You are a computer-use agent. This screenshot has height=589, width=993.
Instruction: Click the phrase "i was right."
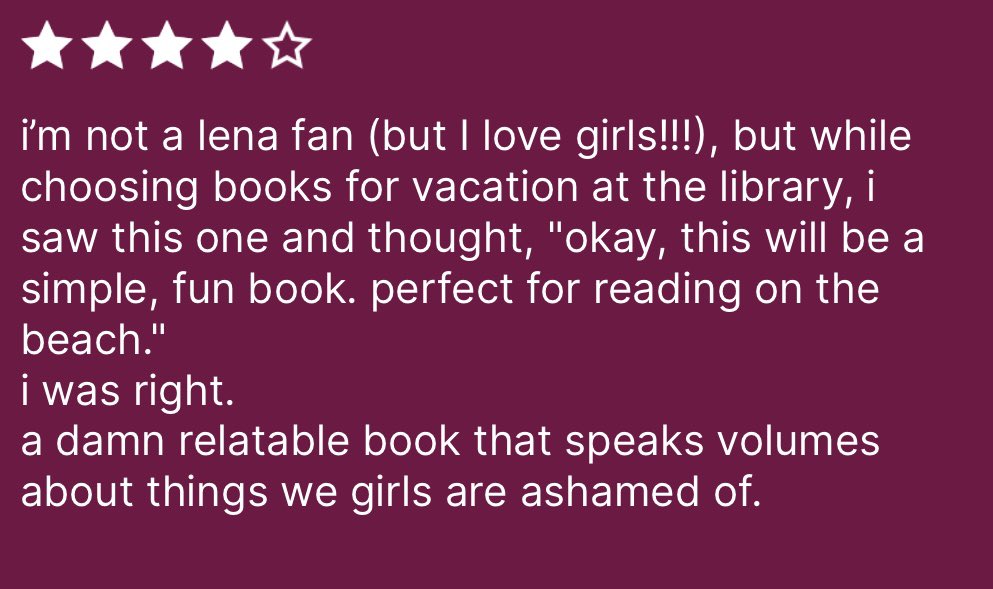tap(127, 392)
